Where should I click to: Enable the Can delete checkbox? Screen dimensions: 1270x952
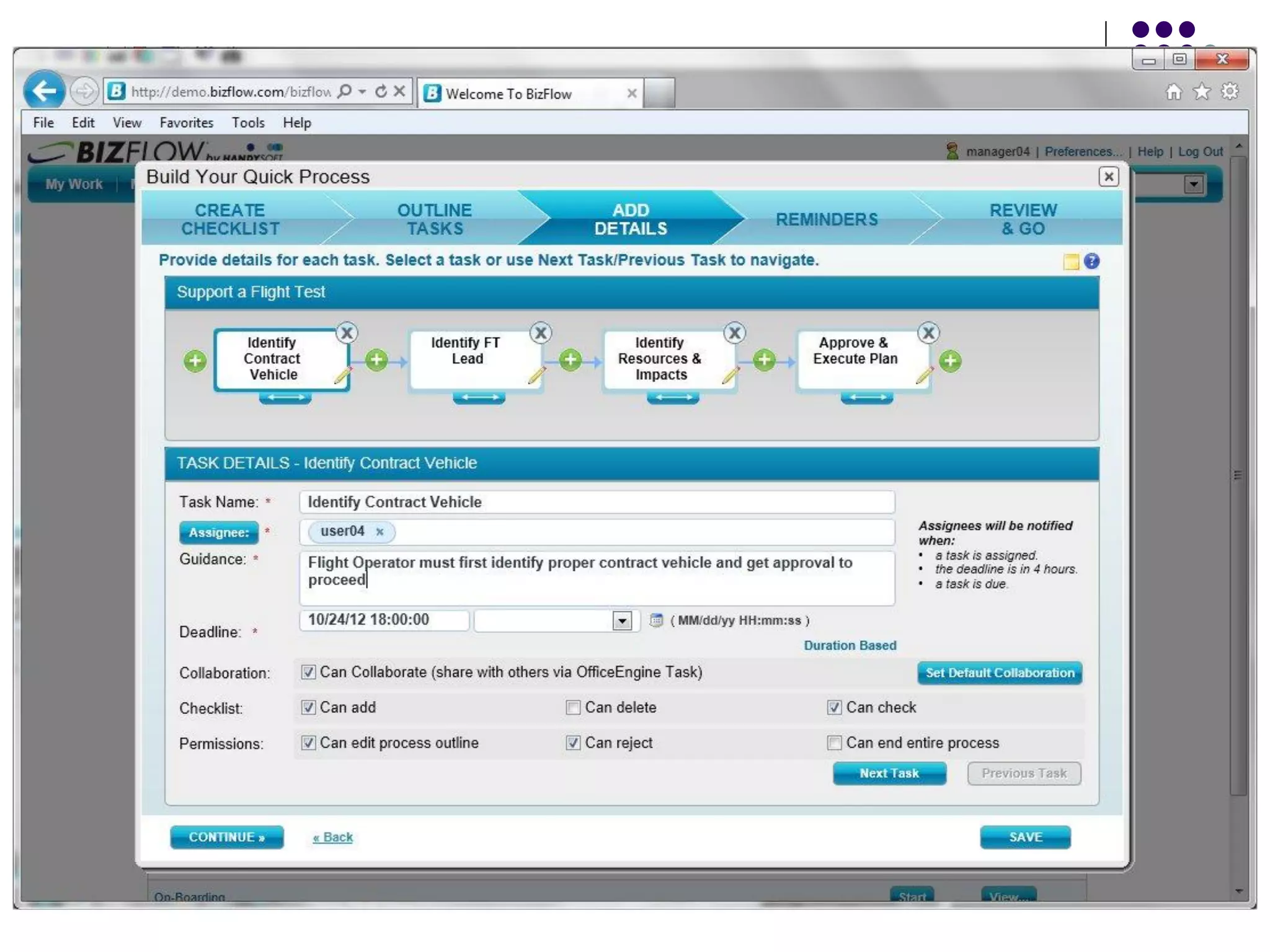tap(573, 707)
